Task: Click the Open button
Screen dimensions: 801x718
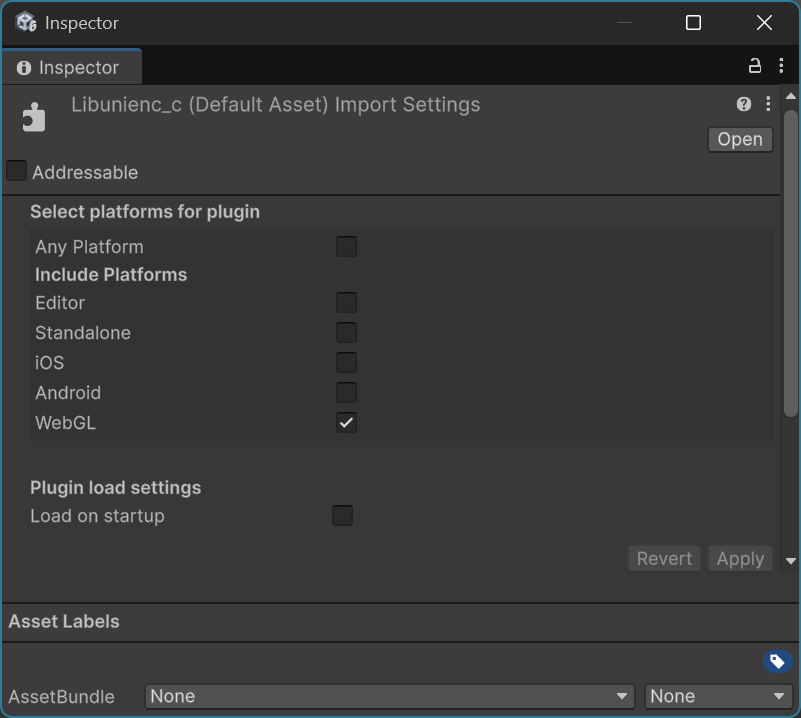Action: click(740, 139)
